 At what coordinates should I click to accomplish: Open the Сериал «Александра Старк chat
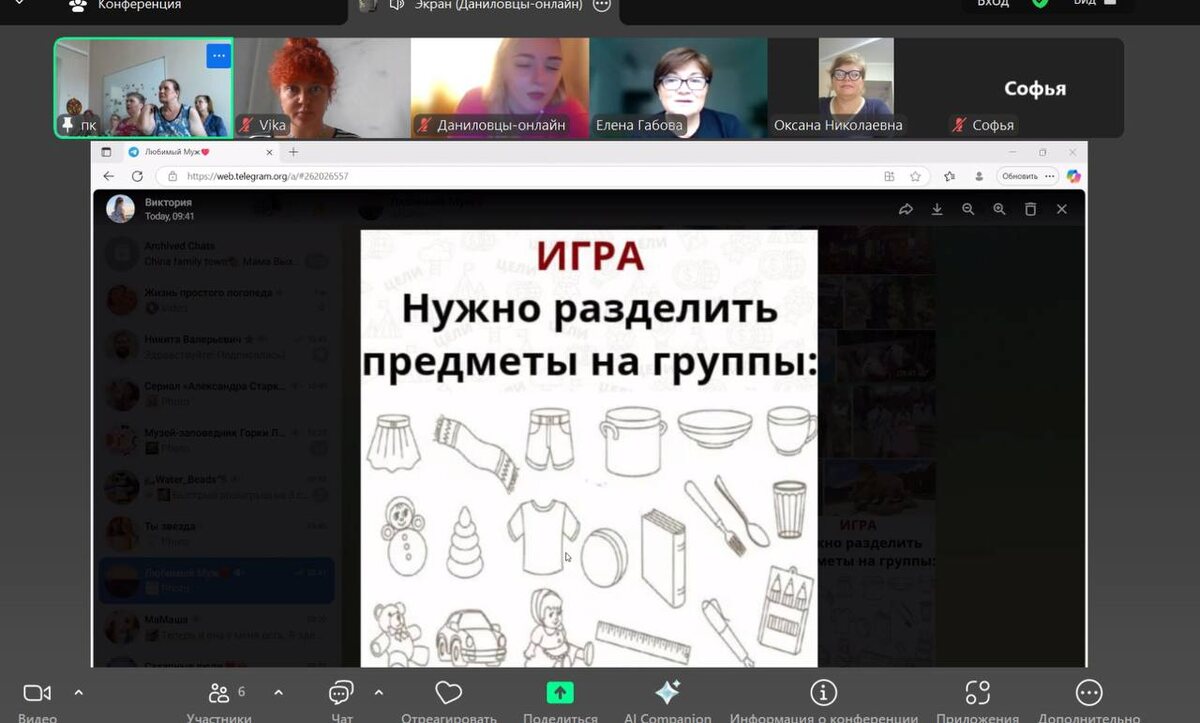pyautogui.click(x=216, y=393)
